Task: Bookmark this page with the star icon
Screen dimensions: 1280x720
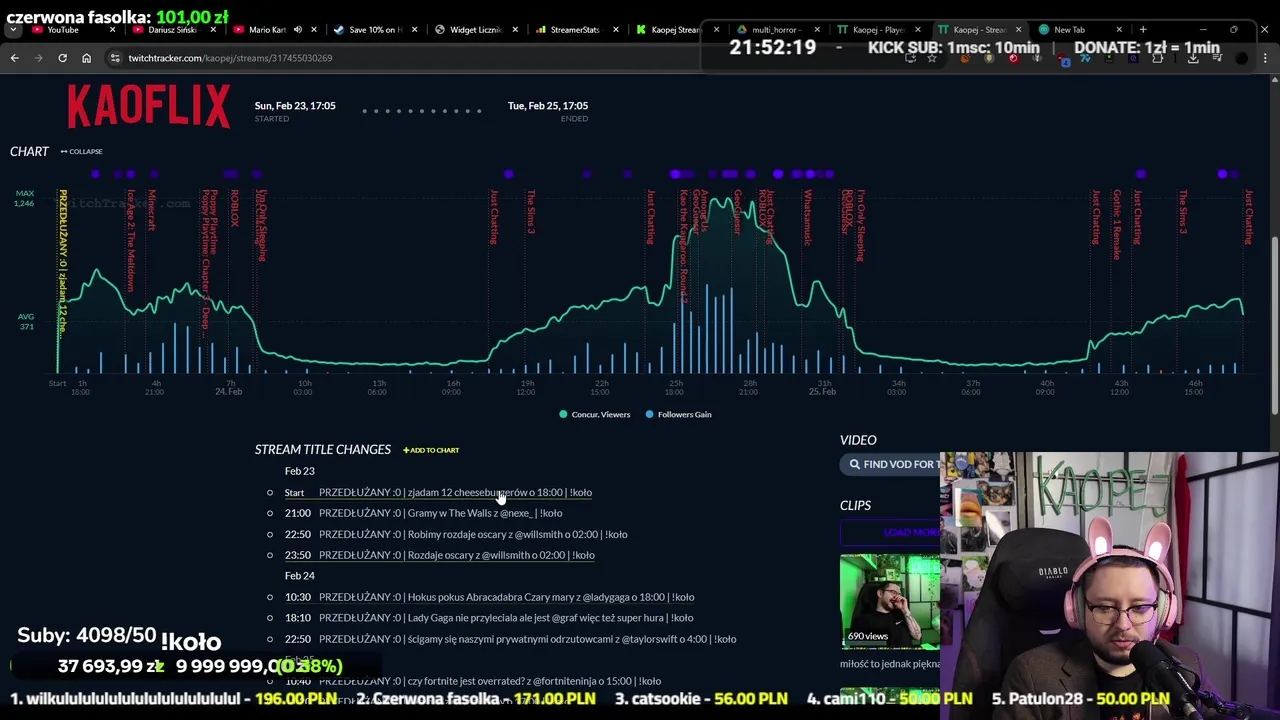Action: coord(932,58)
